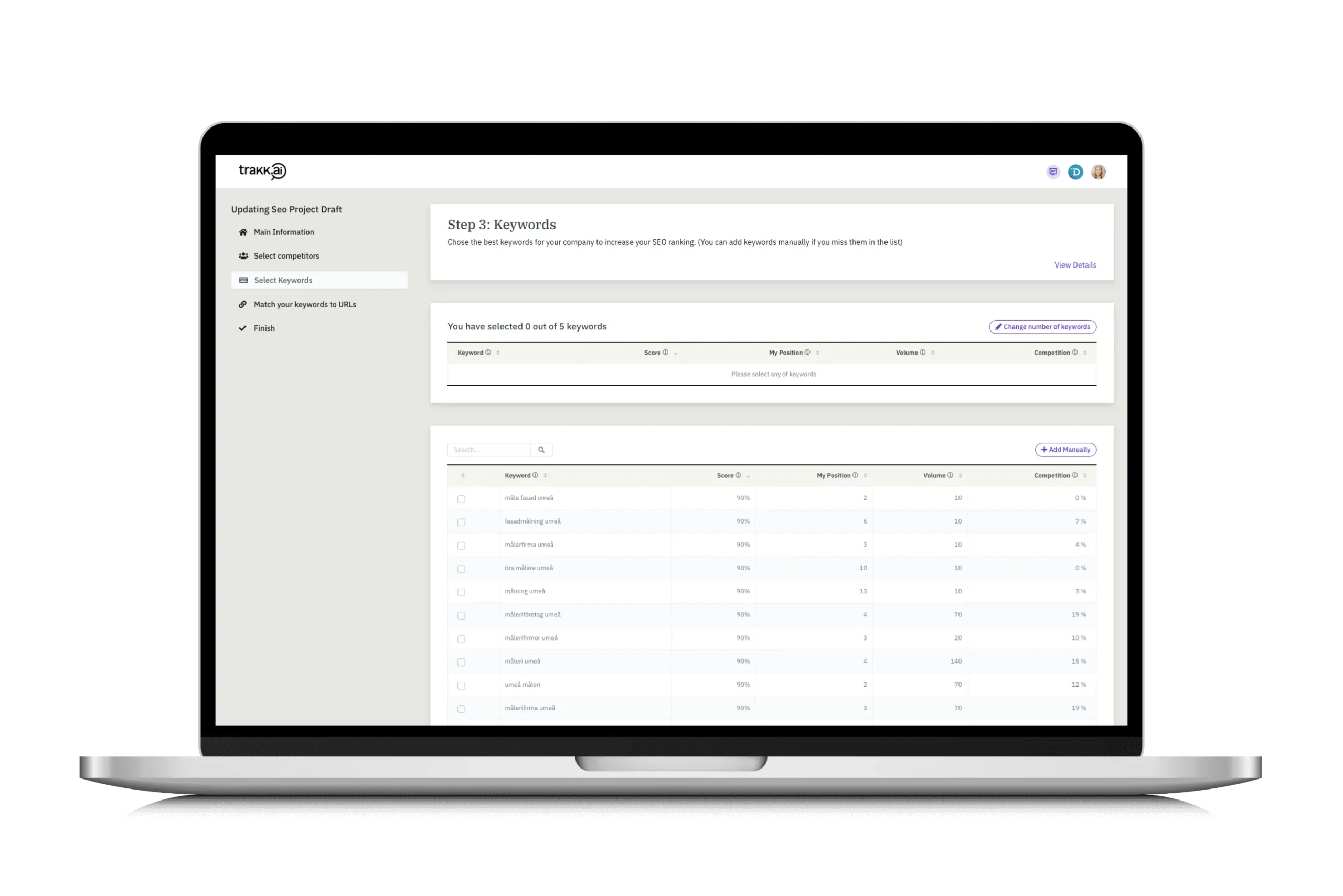Screen dimensions: 1343x896
Task: Click Change number of keywords button
Action: coord(1042,327)
